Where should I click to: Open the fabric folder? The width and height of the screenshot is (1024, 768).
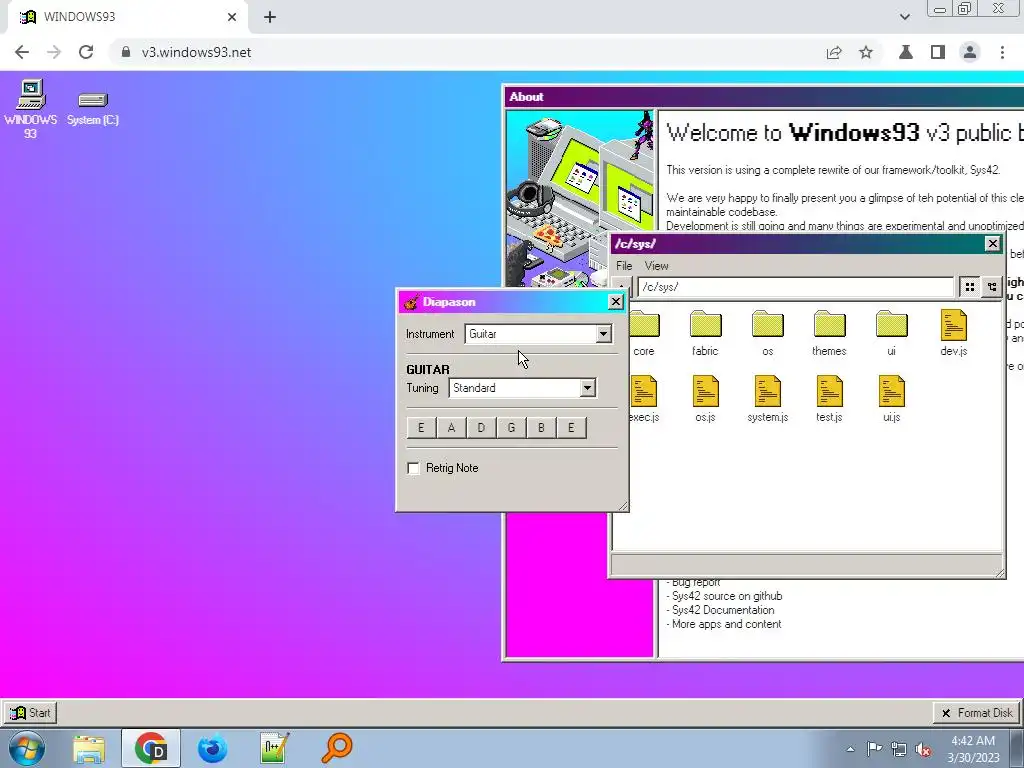pyautogui.click(x=705, y=334)
